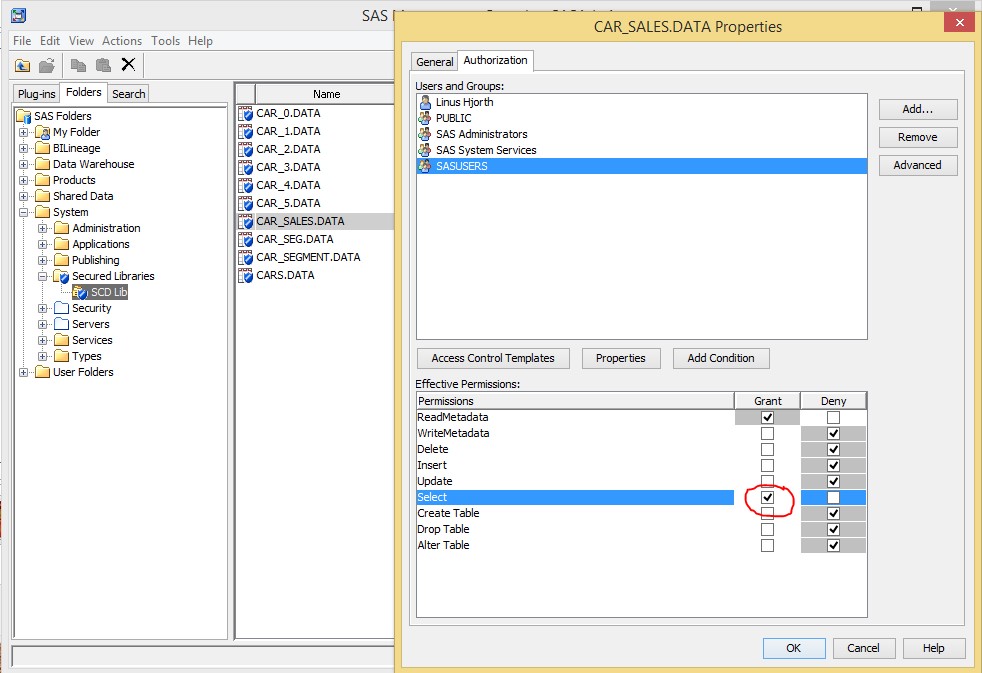Viewport: 982px width, 673px height.
Task: Click the SAS System Services group icon
Action: coord(425,150)
